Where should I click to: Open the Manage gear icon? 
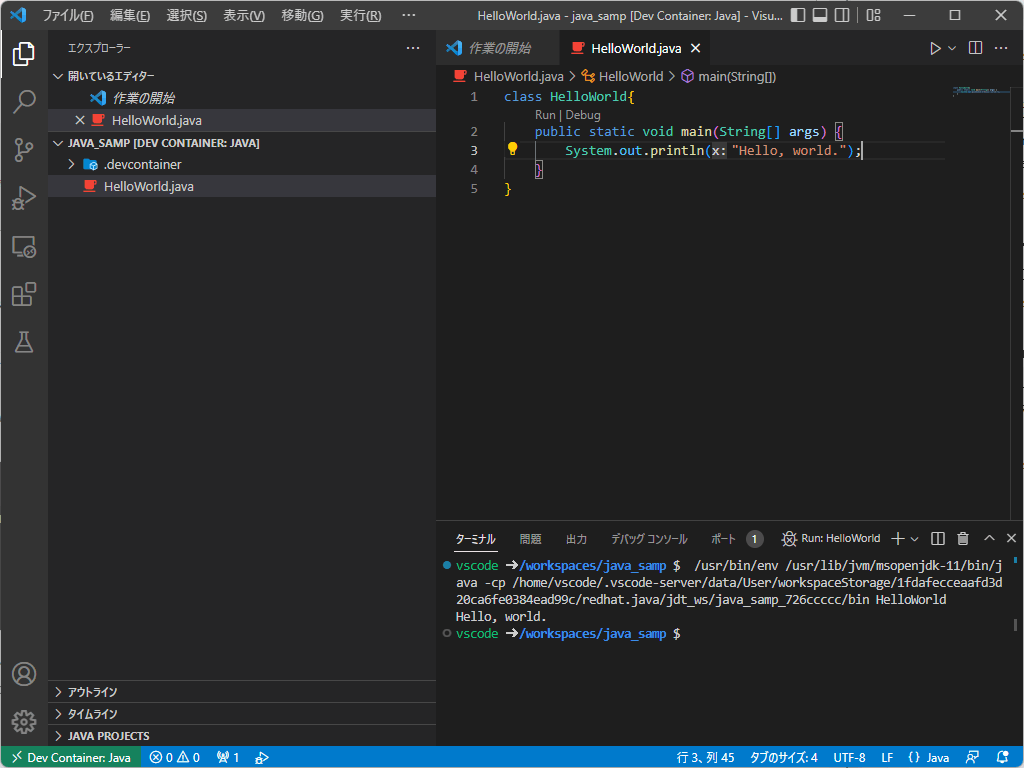point(24,721)
